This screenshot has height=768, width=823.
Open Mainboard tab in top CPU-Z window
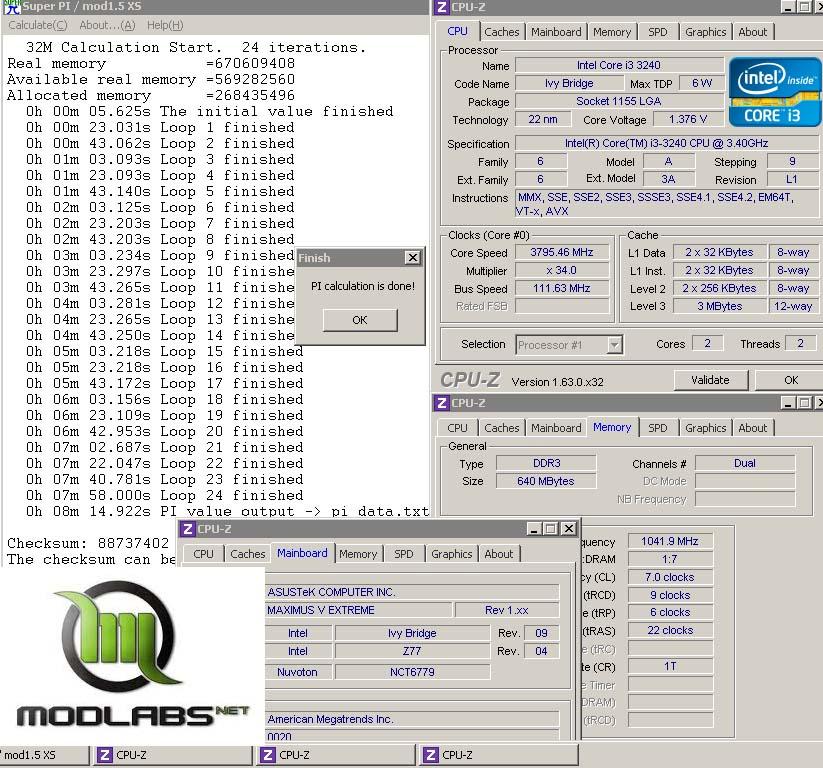point(556,32)
